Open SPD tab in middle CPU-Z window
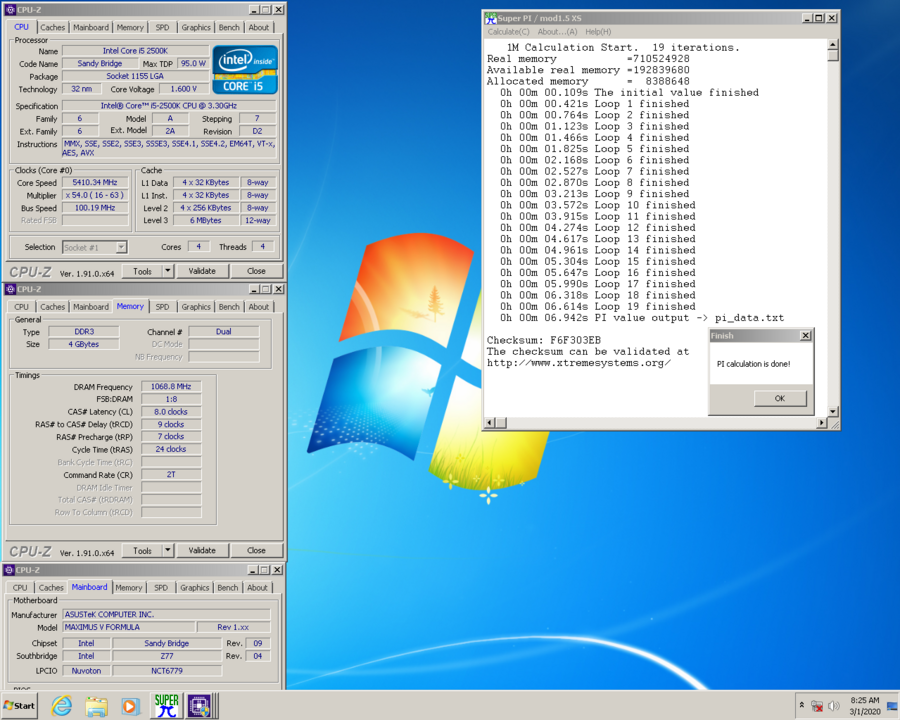Viewport: 900px width, 720px height. (x=162, y=307)
